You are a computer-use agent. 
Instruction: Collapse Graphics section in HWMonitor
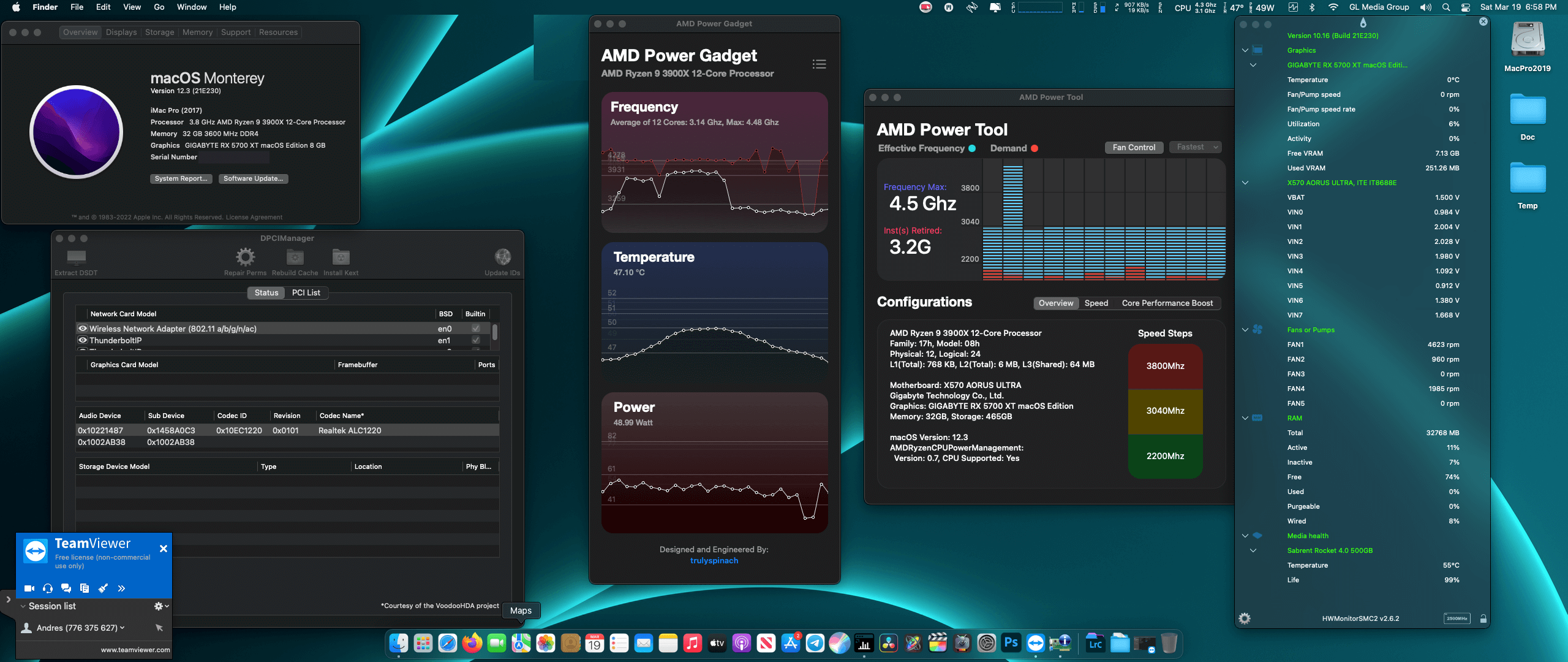(x=1245, y=50)
